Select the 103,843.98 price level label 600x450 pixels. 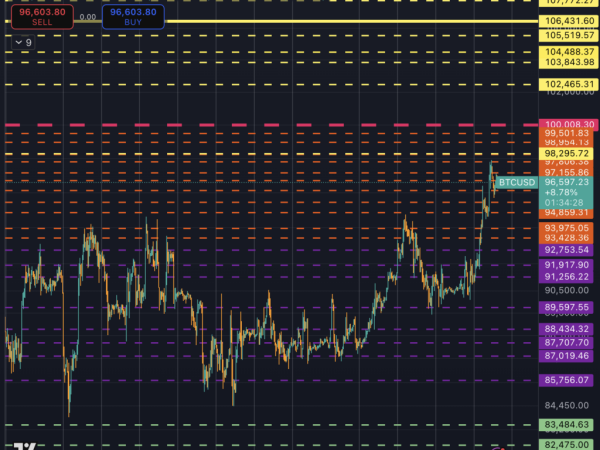point(569,62)
